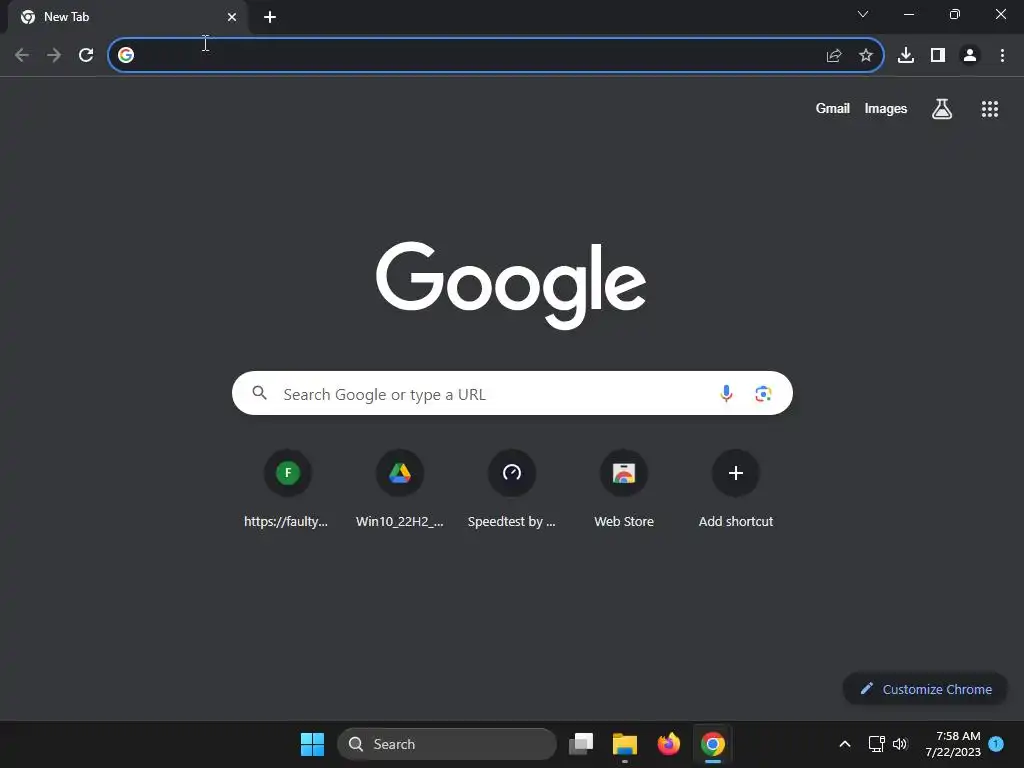Click the magnifier icon in search box
The height and width of the screenshot is (768, 1024).
tap(260, 393)
